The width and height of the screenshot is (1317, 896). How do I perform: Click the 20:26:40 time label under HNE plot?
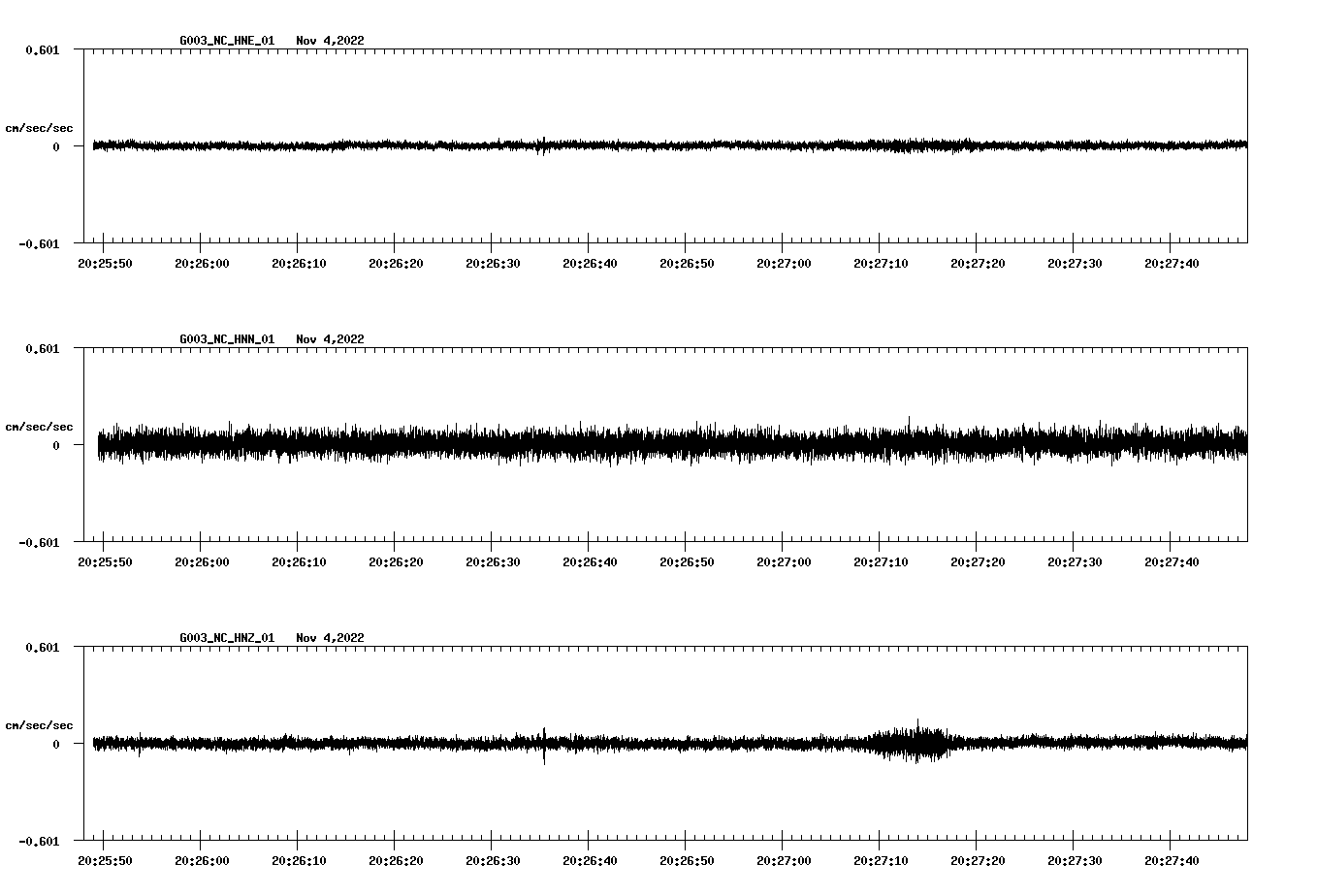[590, 264]
